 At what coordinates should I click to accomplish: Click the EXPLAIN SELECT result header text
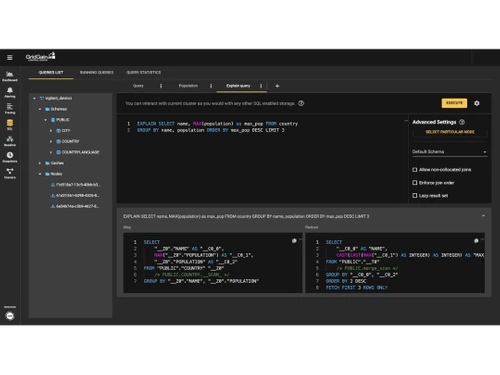click(x=246, y=216)
